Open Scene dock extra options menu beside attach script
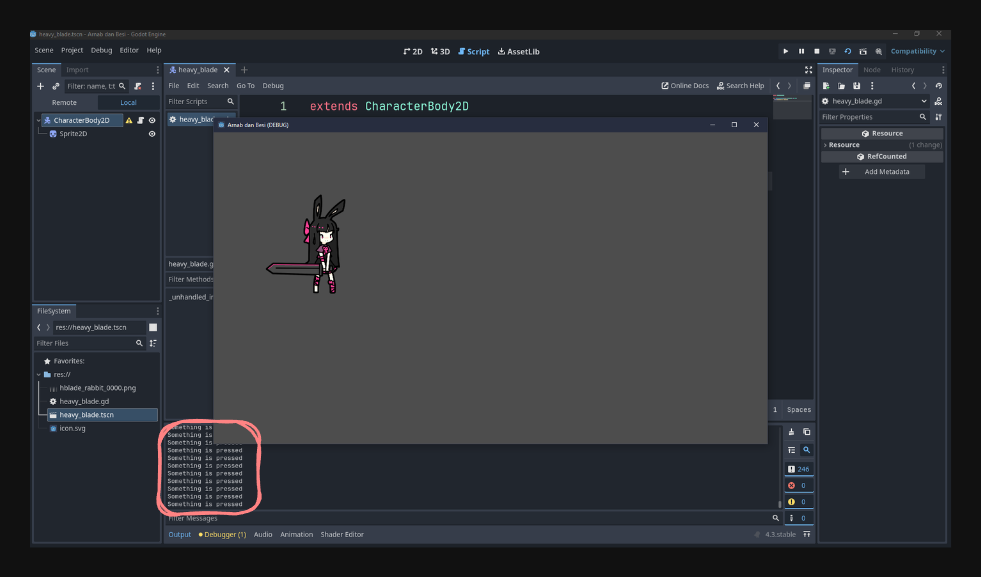The width and height of the screenshot is (981, 577). [x=153, y=86]
